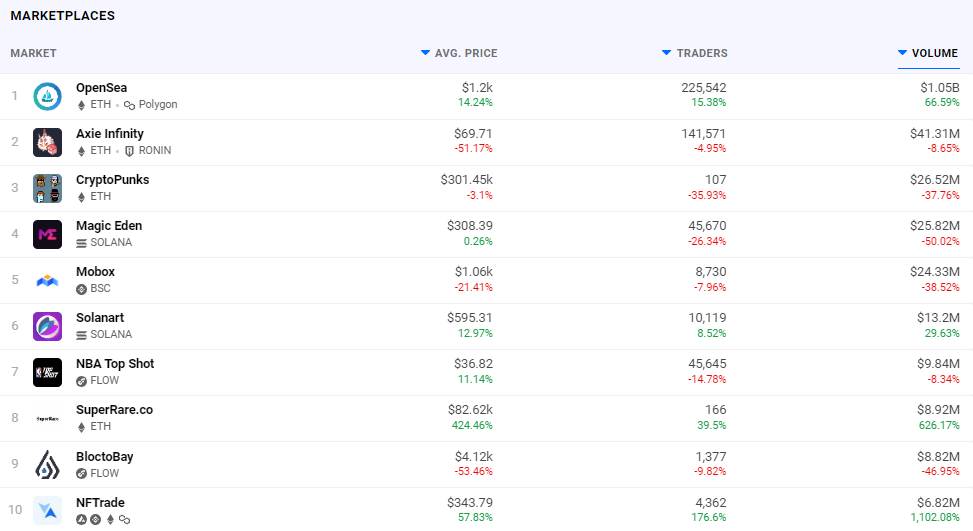Image resolution: width=973 pixels, height=531 pixels.
Task: Click the AVG. PRICE column header
Action: 466,53
